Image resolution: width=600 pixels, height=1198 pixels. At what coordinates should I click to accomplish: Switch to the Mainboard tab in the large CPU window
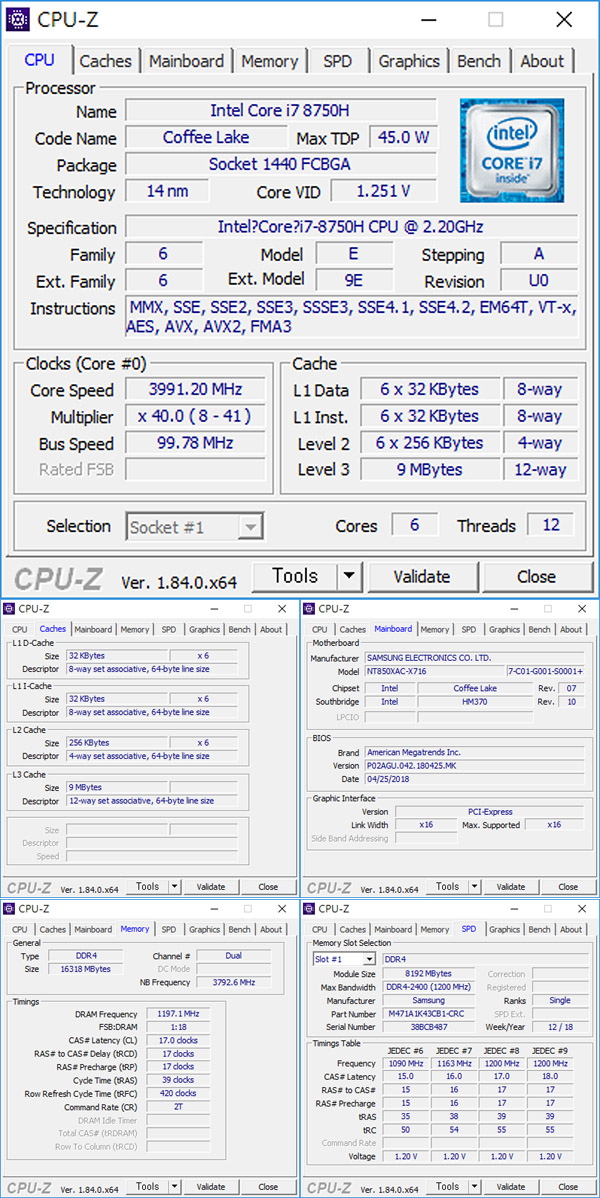point(186,61)
